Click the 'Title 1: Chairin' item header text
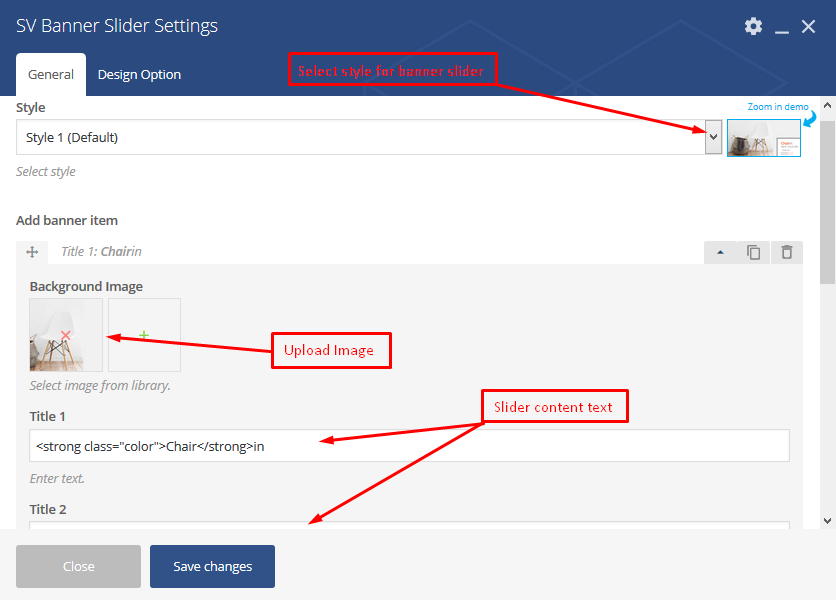 coord(101,252)
